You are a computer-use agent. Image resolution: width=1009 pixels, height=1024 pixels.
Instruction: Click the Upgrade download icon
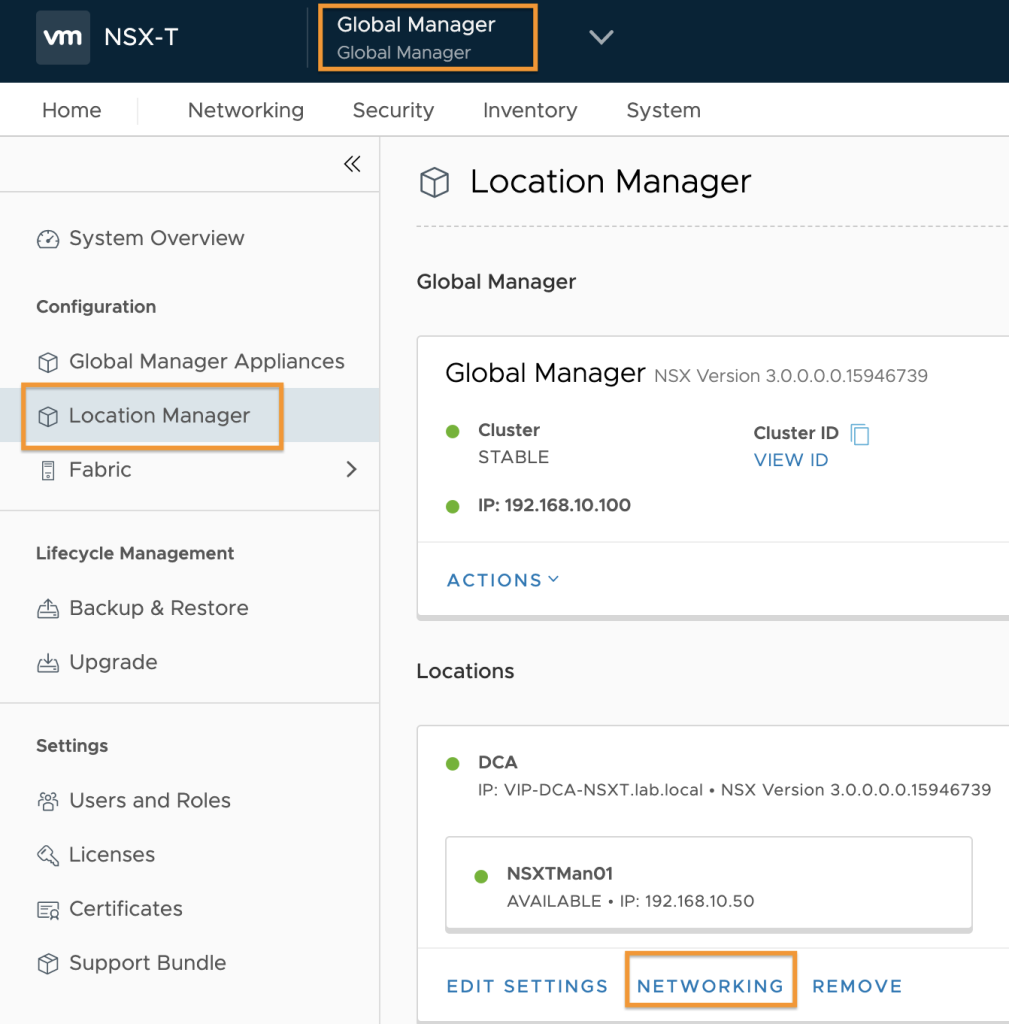coord(48,663)
